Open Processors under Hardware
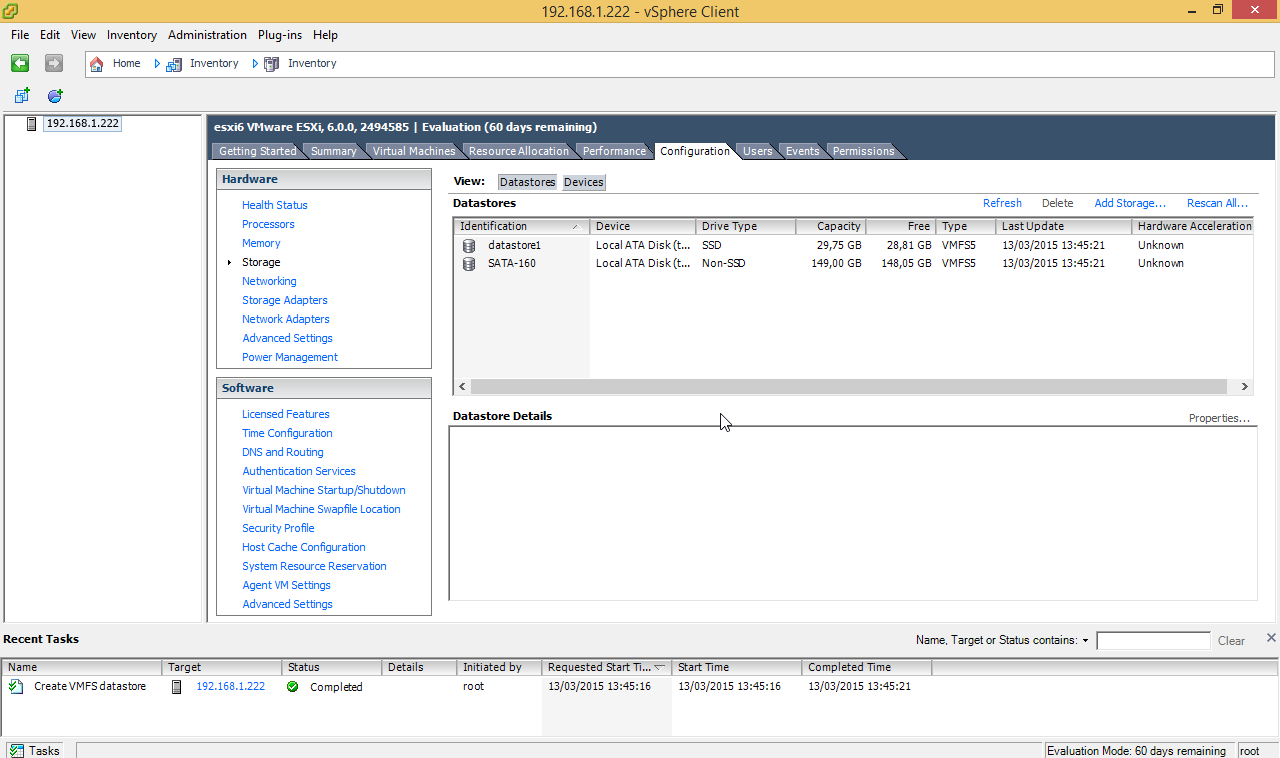The width and height of the screenshot is (1280, 758). click(268, 224)
